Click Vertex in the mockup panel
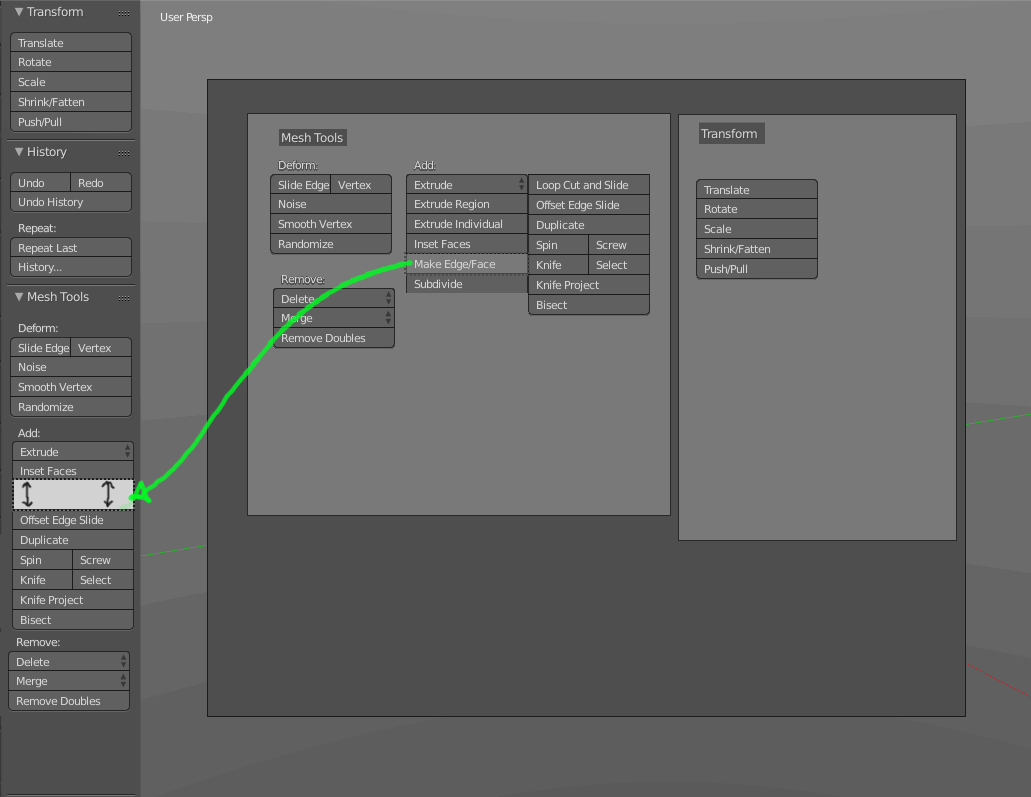1031x797 pixels. tap(361, 185)
